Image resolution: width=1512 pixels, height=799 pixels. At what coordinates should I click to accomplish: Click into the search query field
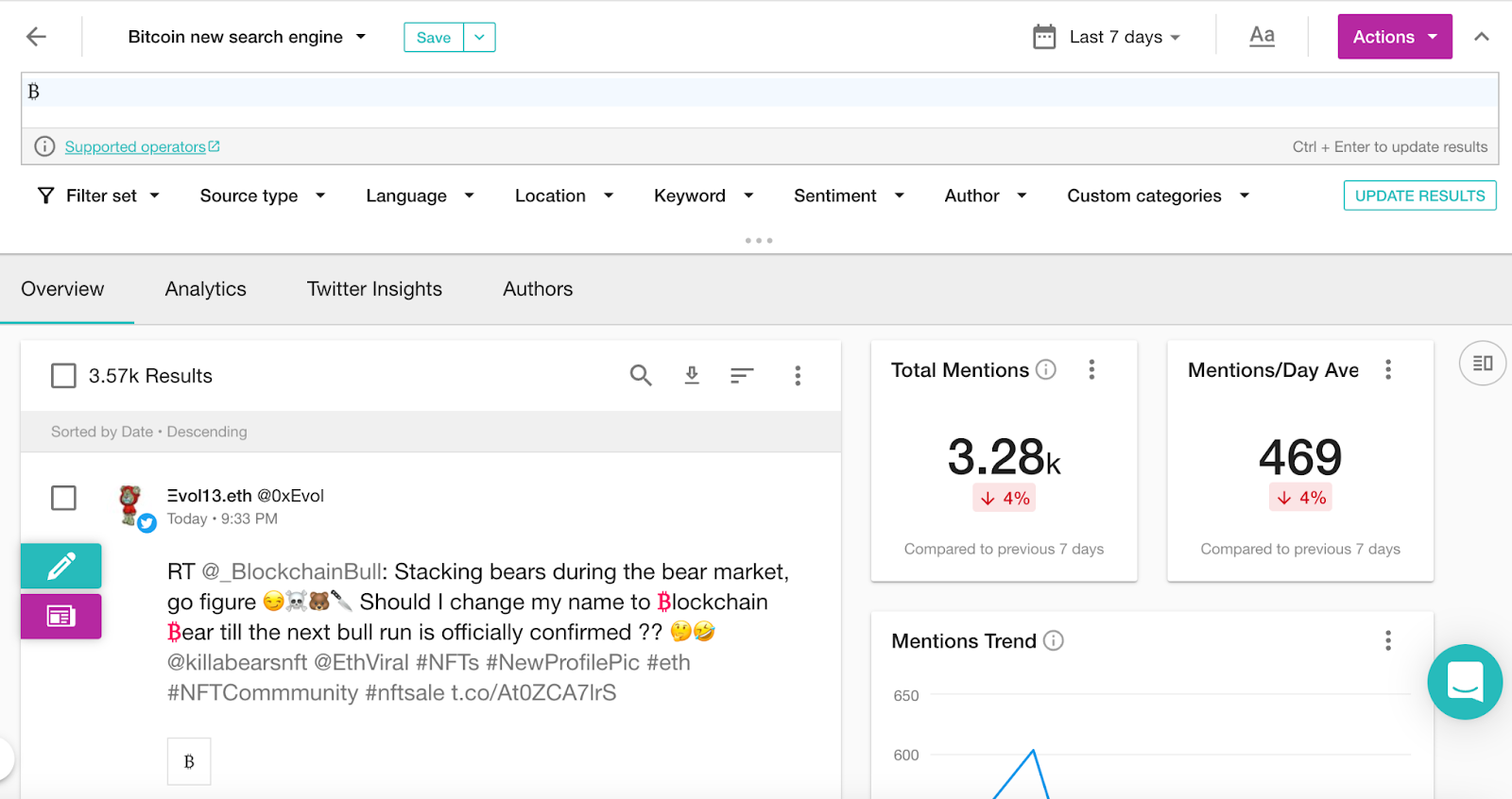pyautogui.click(x=756, y=92)
